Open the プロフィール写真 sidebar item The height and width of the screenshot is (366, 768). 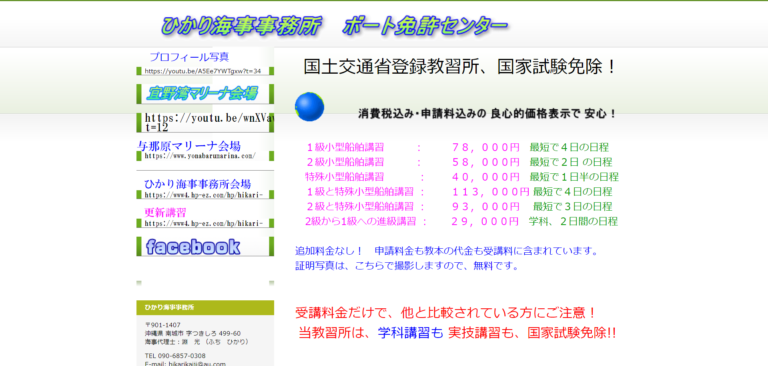[189, 57]
